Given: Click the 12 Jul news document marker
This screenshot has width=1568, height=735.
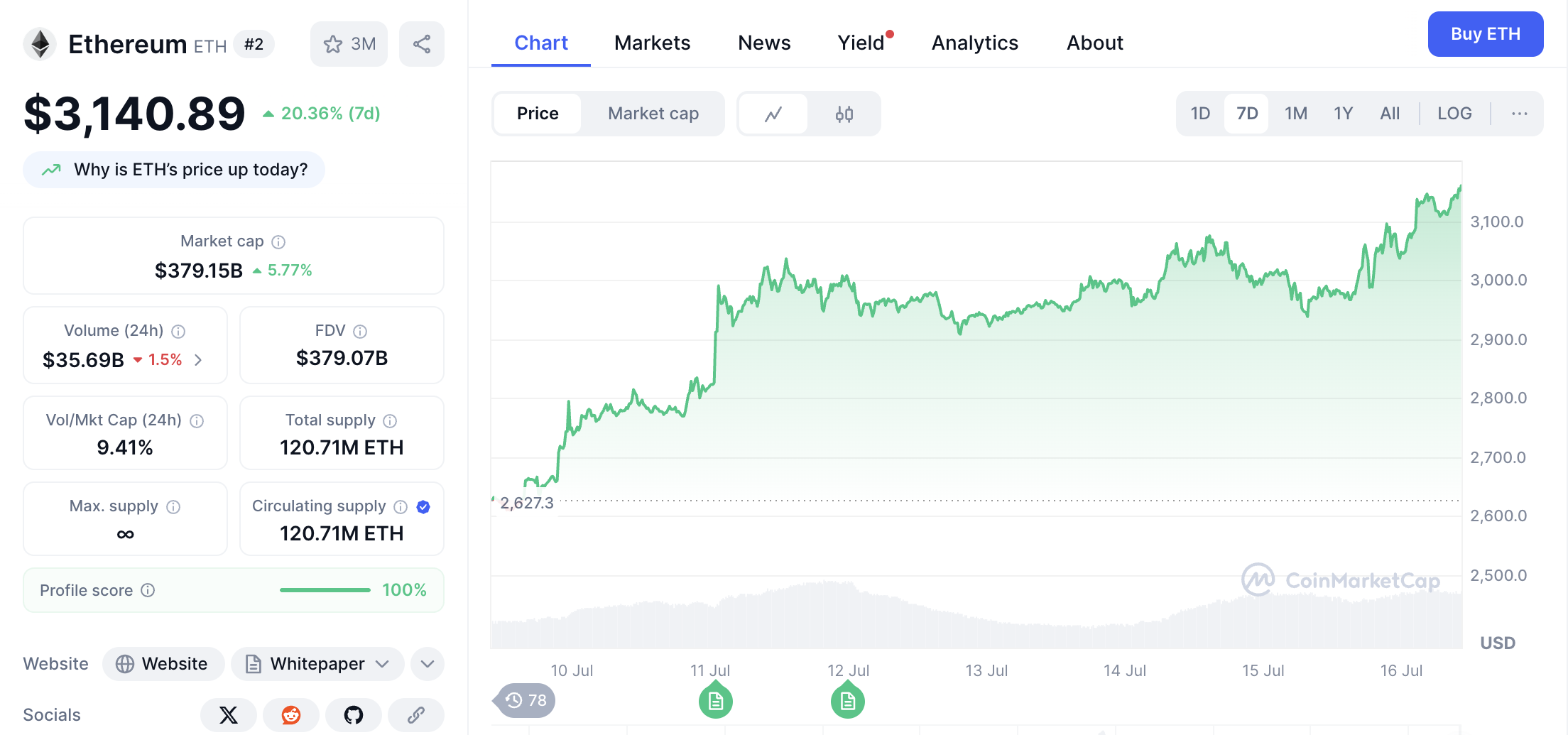Looking at the screenshot, I should pyautogui.click(x=848, y=700).
